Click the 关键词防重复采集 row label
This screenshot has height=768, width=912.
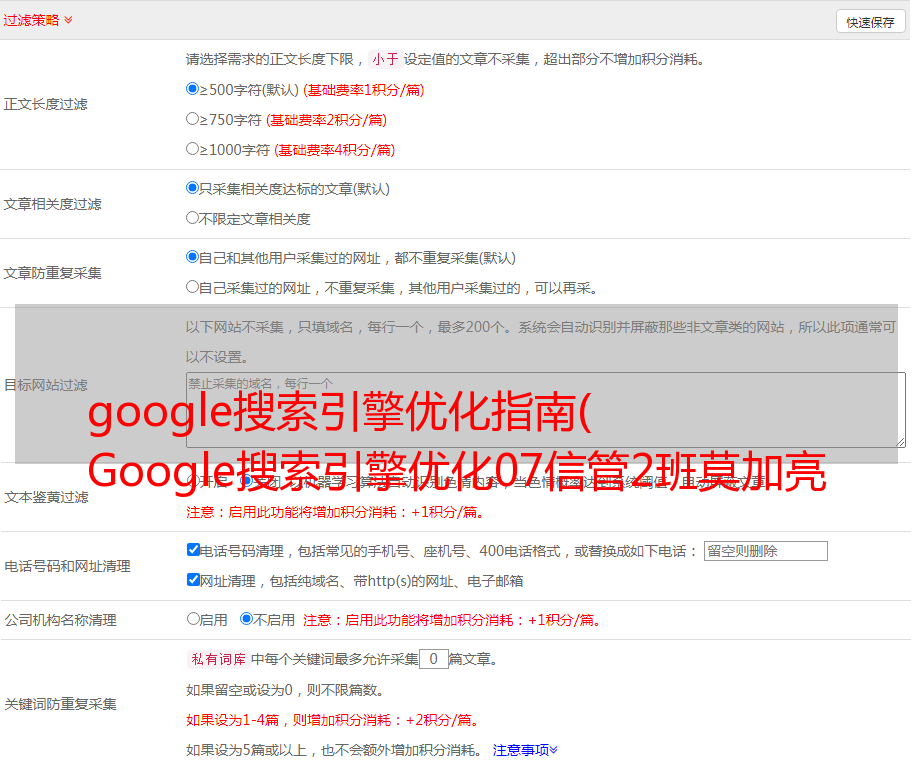click(x=60, y=704)
